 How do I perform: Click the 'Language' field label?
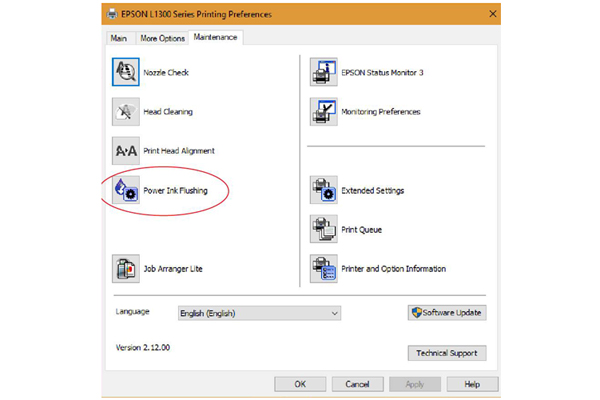[132, 312]
